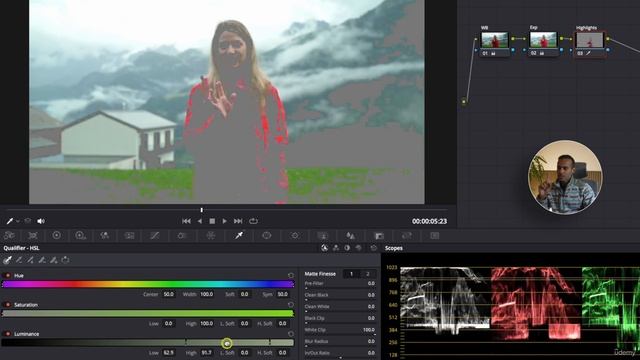Open the viewer picker mode dropdown arrow
The width and height of the screenshot is (640, 360).
point(18,221)
